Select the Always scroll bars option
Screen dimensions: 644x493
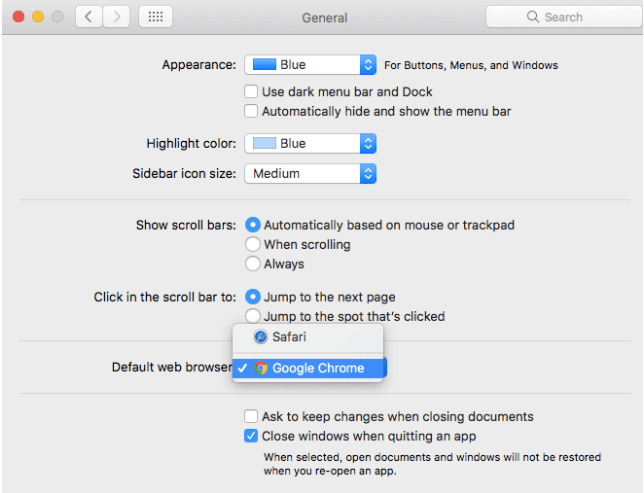point(253,264)
